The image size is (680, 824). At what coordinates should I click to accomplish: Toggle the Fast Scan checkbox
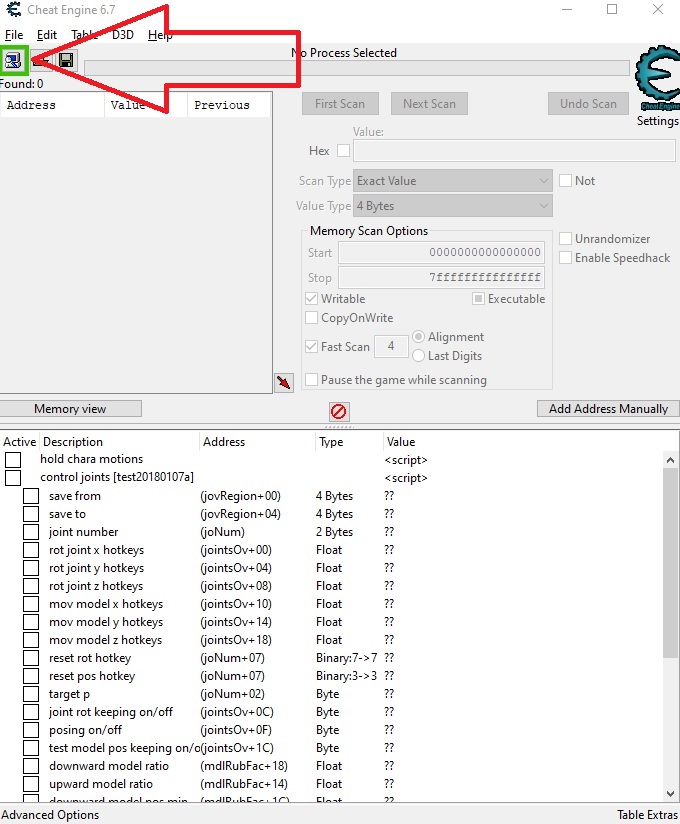point(311,346)
